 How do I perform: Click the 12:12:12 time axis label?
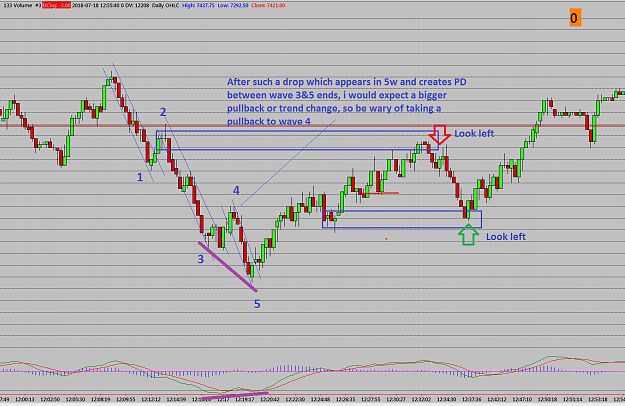151,399
